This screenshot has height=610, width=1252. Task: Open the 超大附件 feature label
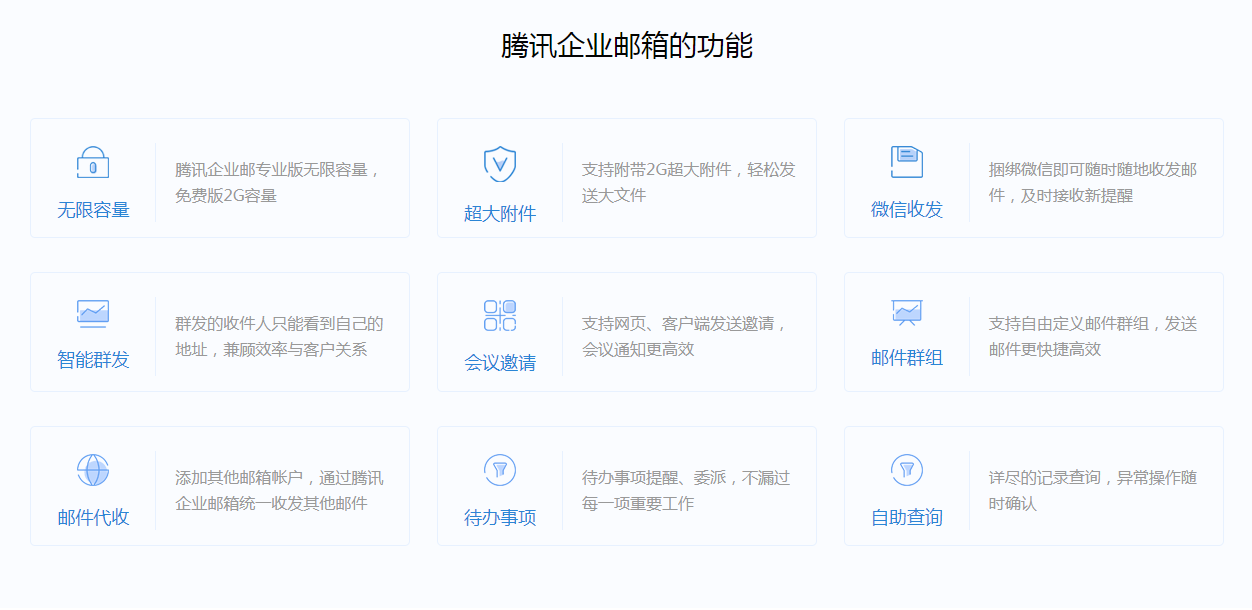pos(500,214)
